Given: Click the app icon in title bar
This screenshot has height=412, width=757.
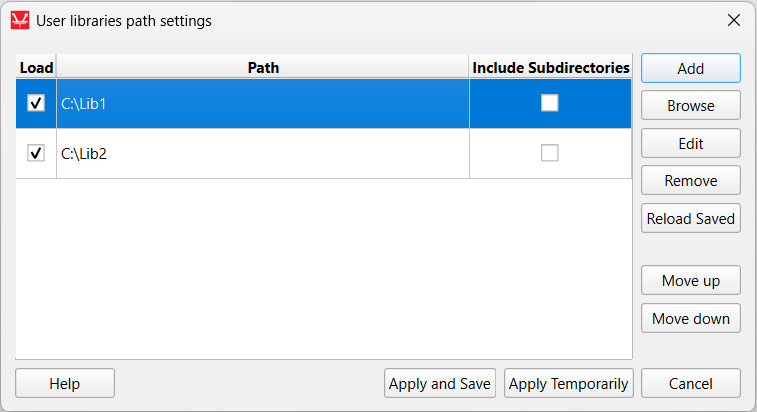Looking at the screenshot, I should coord(20,20).
